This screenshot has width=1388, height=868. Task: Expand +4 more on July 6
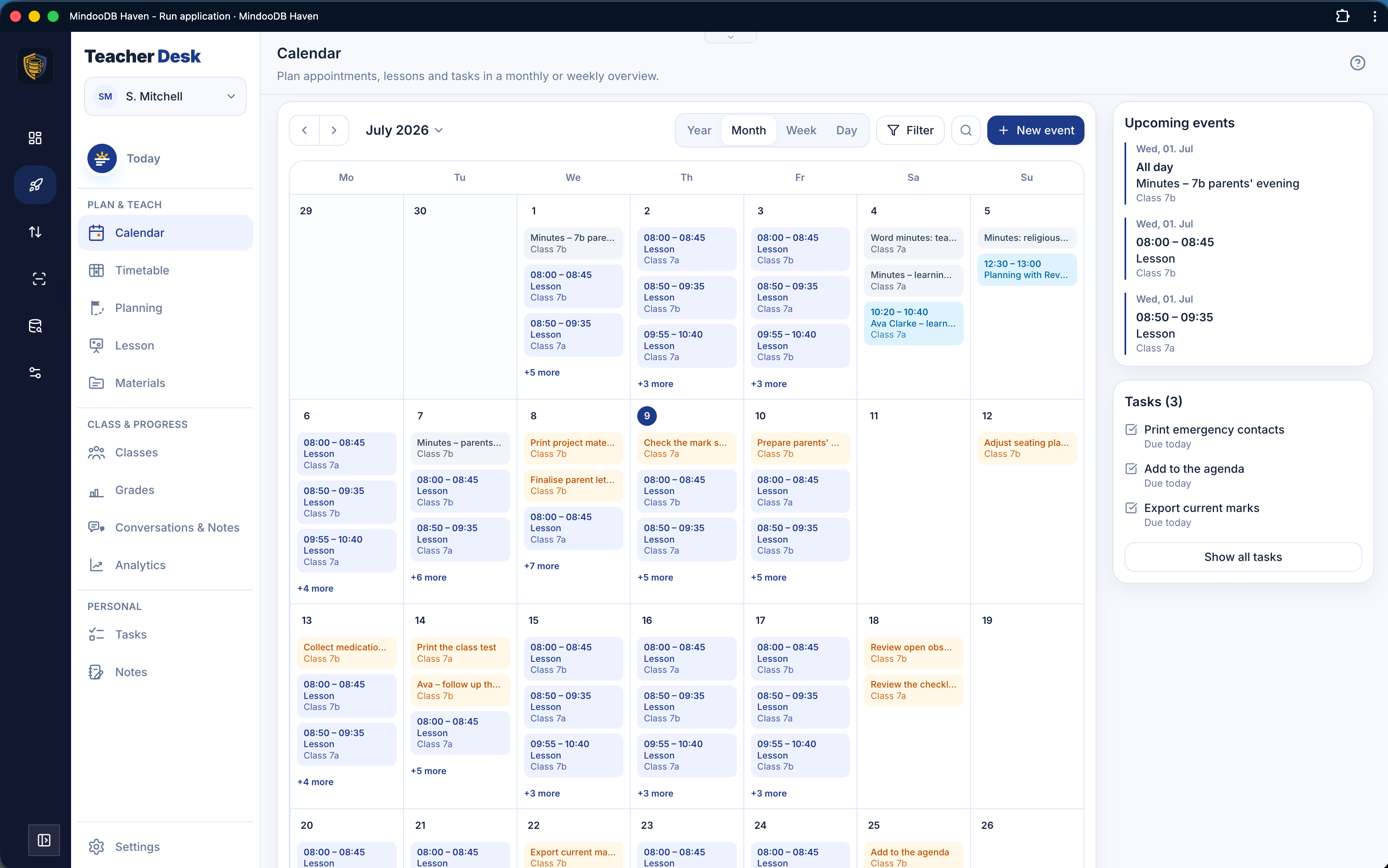tap(315, 588)
